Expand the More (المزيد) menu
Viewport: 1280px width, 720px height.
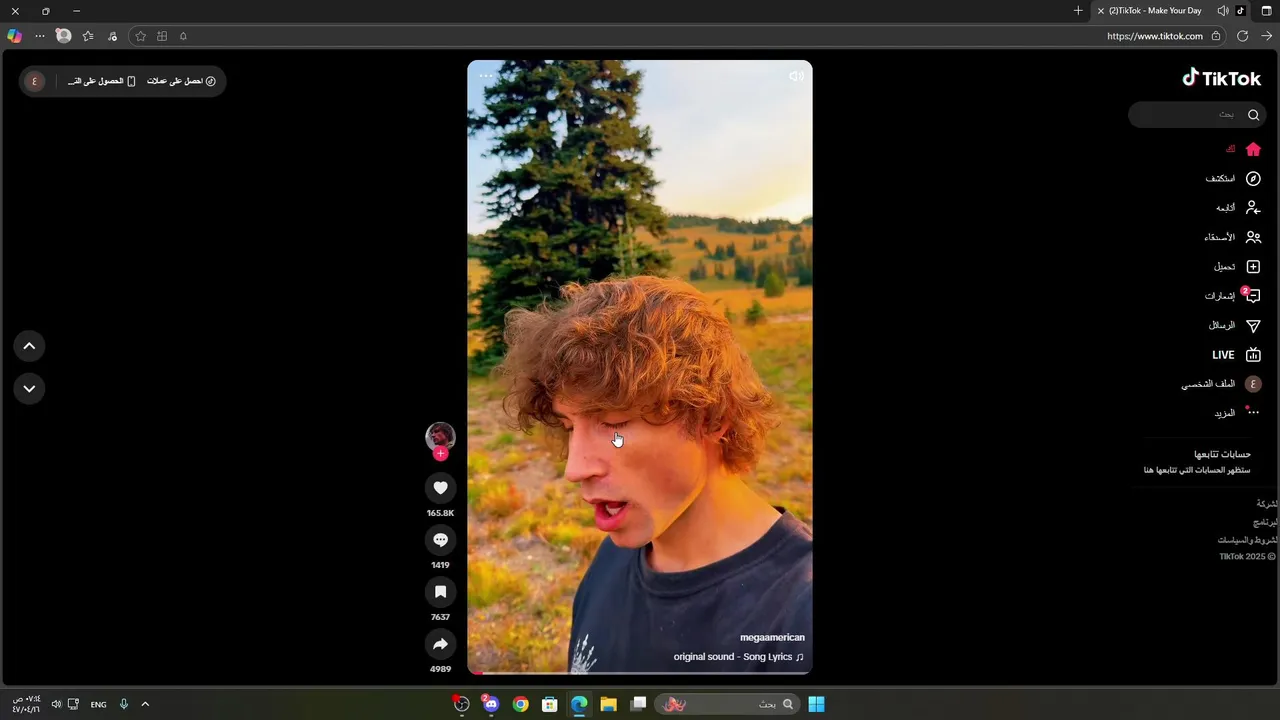1238,413
